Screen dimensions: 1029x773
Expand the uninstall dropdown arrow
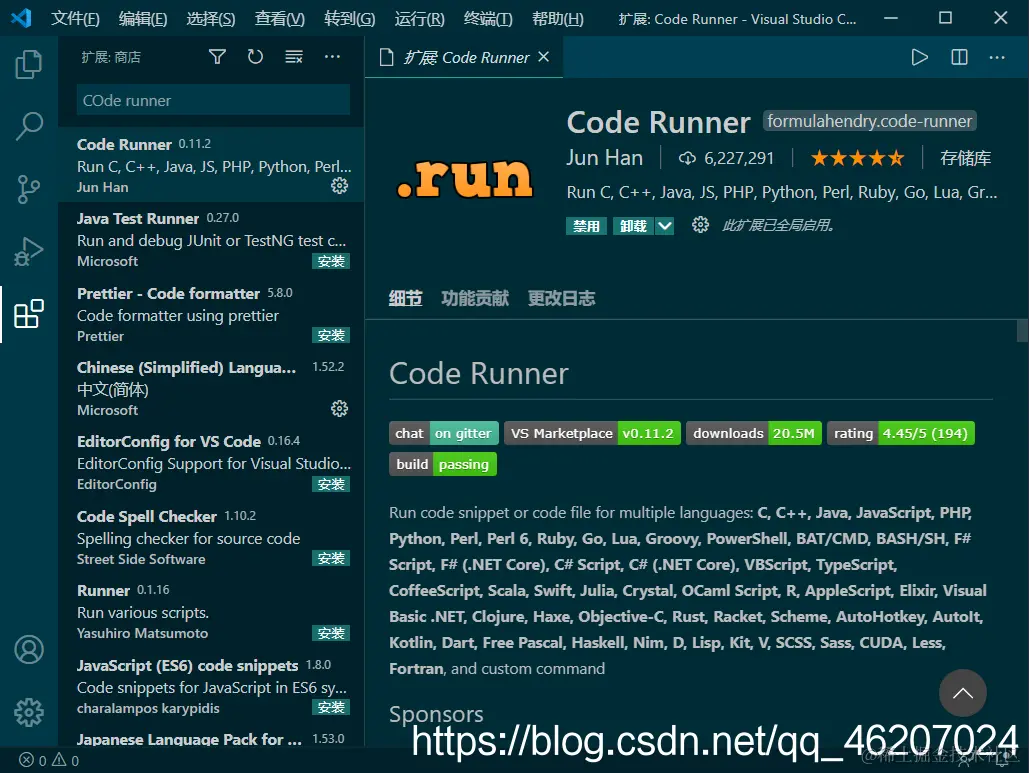(x=665, y=226)
